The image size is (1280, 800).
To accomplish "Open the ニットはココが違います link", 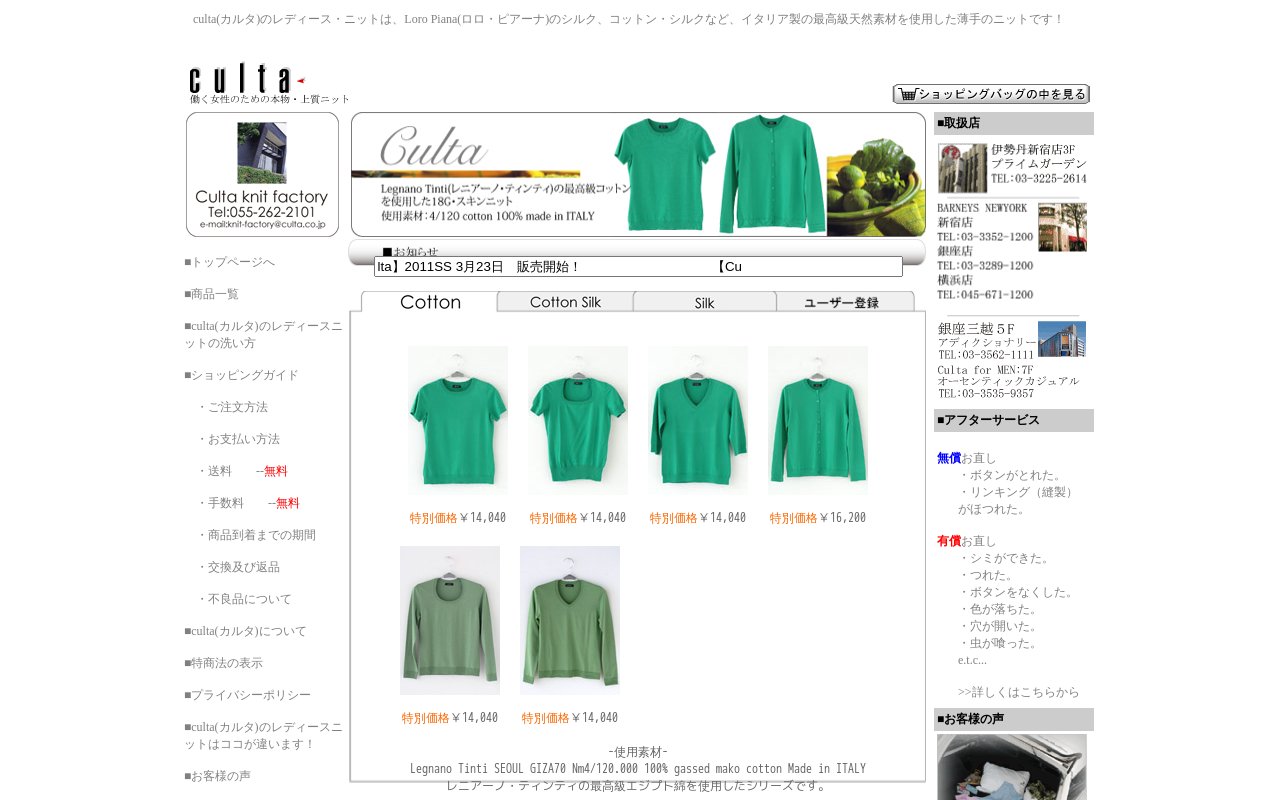I will [x=263, y=736].
